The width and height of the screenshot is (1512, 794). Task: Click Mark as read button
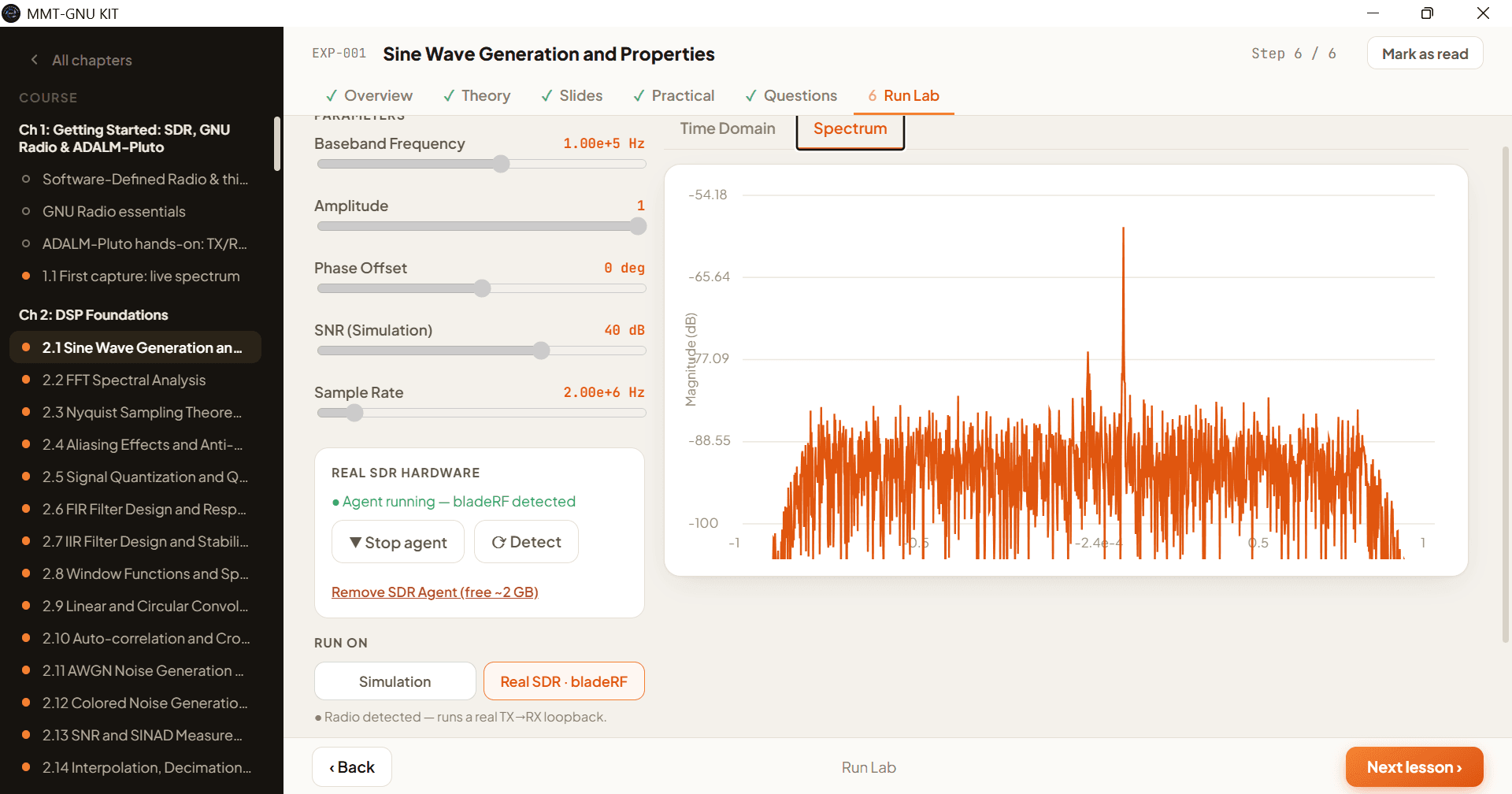[1425, 54]
